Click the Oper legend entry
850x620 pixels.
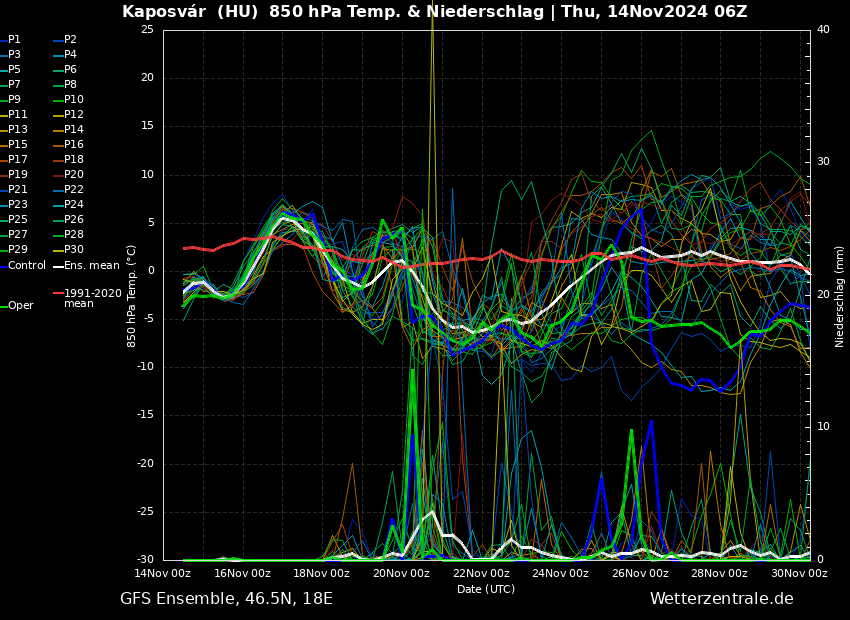coord(20,306)
